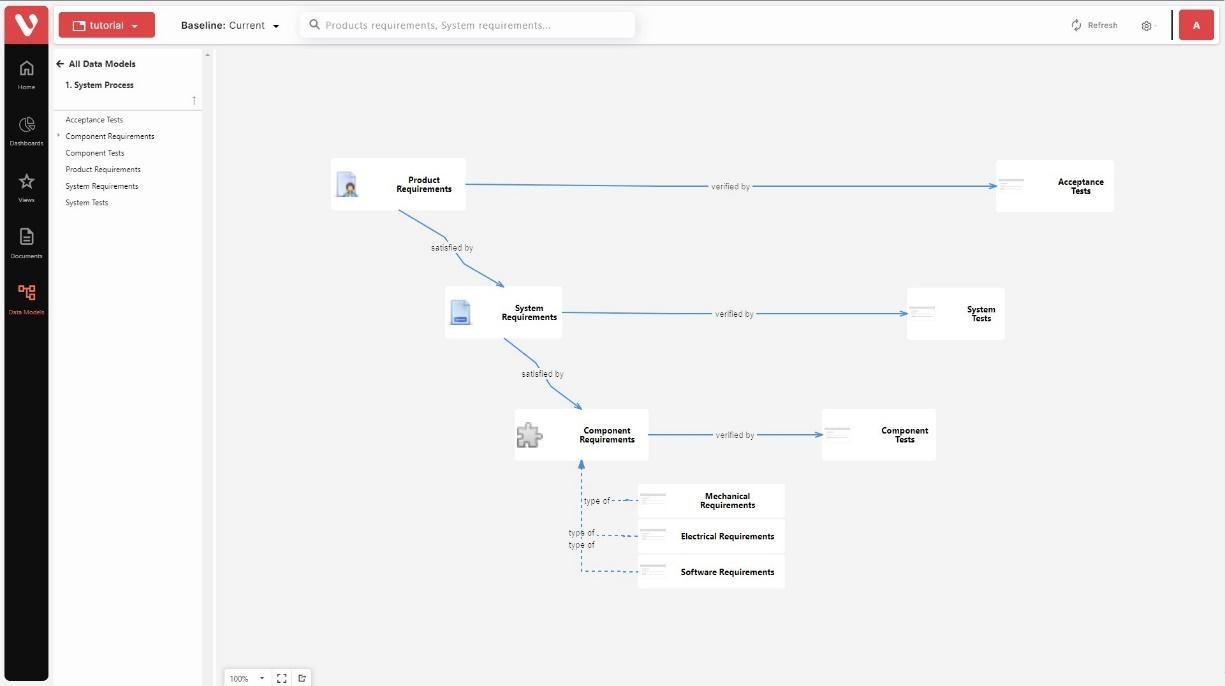The height and width of the screenshot is (686, 1225).
Task: Select Acceptance Tests in the side list
Action: (94, 120)
